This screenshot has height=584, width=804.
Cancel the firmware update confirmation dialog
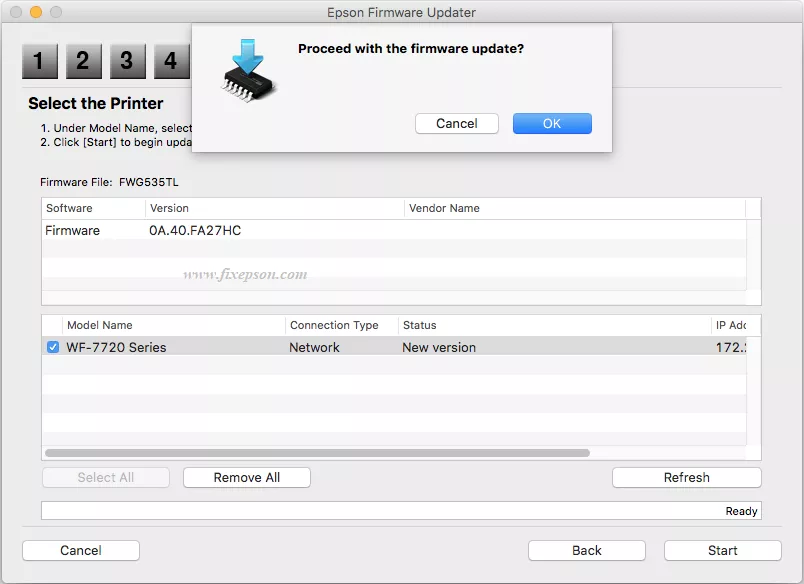point(457,124)
